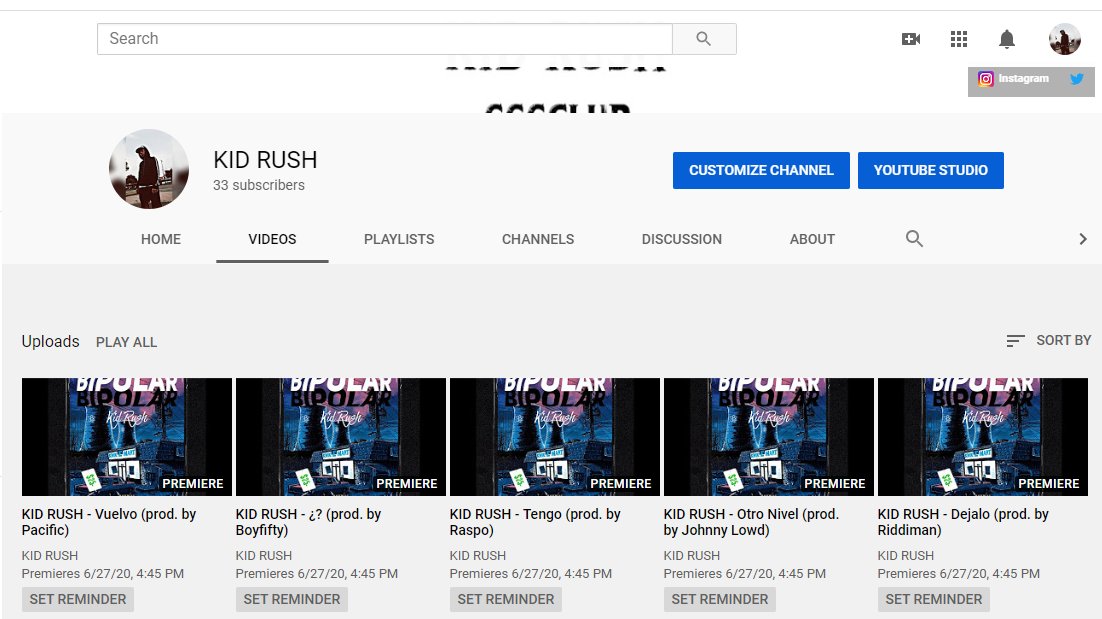Screen dimensions: 1102x619
Task: Click title KID RUSH - ¿? (prod. by Boyfifty)
Action: pyautogui.click(x=309, y=522)
